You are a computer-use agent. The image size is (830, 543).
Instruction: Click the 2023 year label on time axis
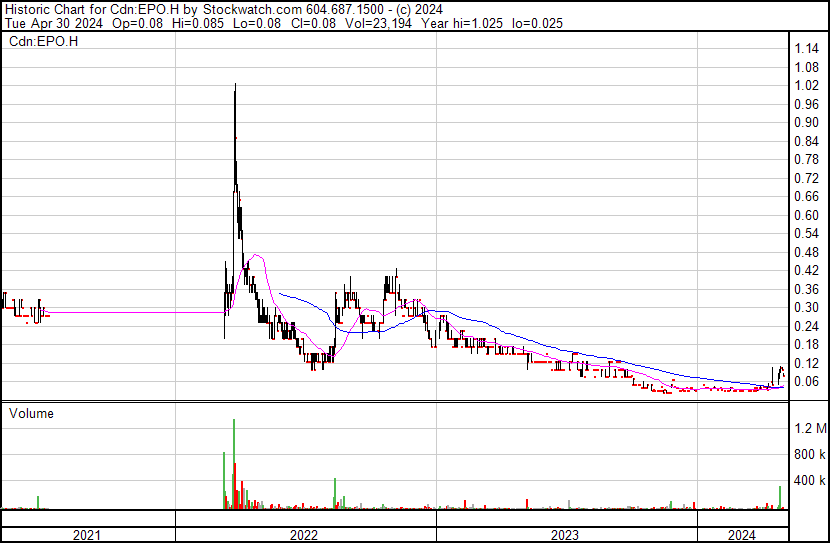click(565, 535)
